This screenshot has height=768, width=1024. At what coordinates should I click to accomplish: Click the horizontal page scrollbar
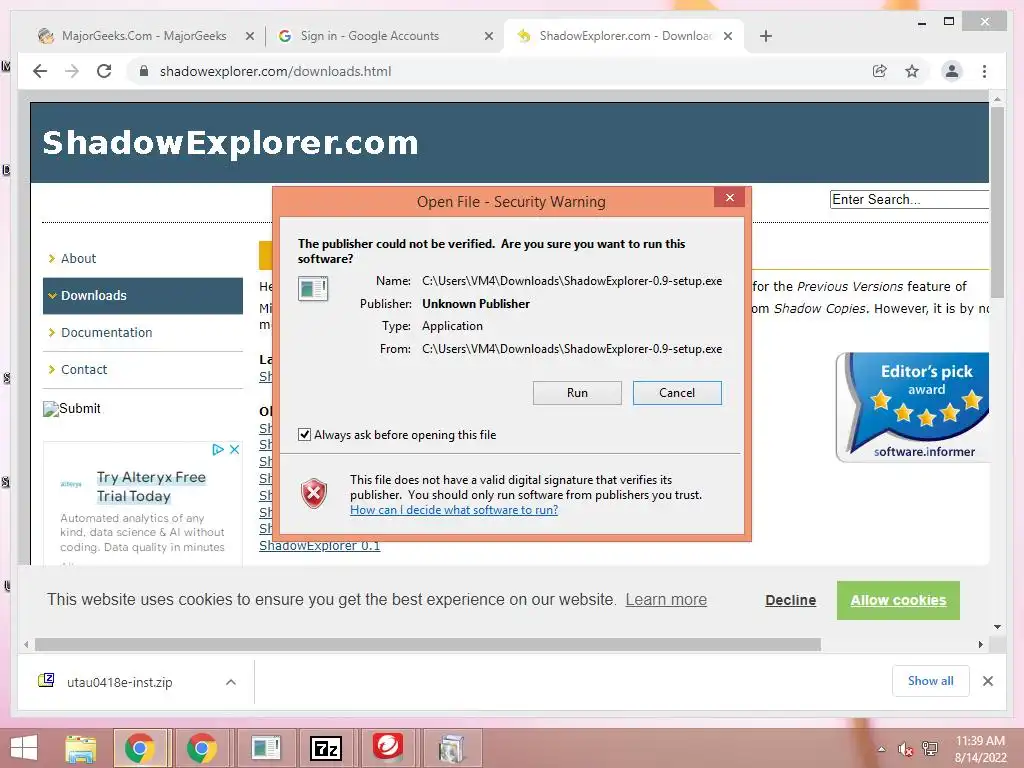(x=428, y=645)
